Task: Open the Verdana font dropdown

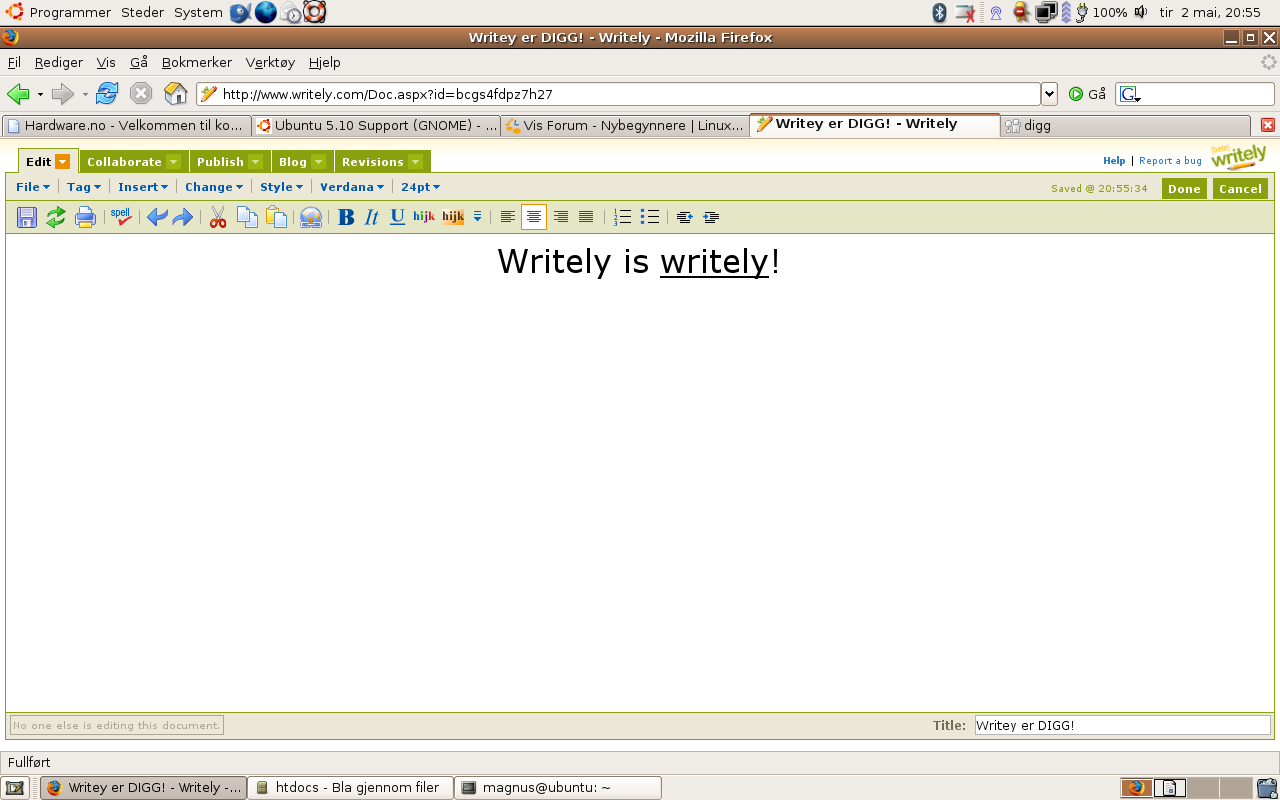Action: point(352,187)
